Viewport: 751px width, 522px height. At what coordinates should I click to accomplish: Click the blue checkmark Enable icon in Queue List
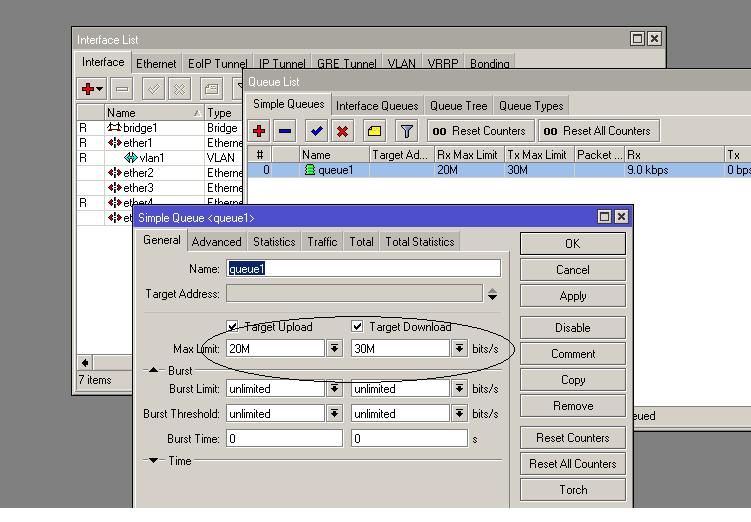pos(317,131)
